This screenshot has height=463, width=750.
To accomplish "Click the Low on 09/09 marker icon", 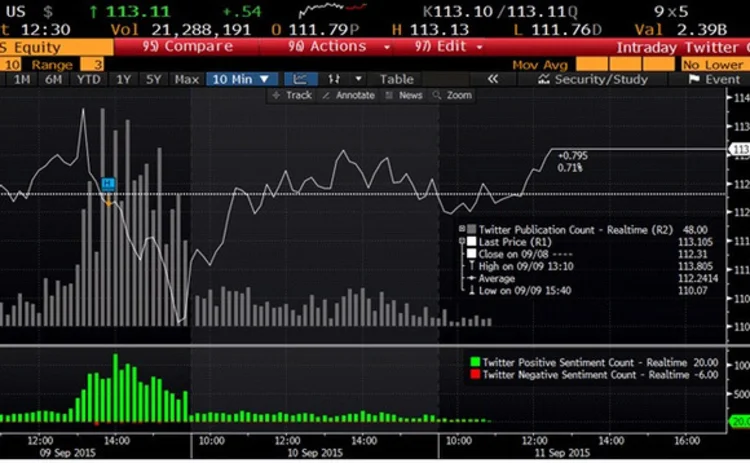I will [472, 290].
